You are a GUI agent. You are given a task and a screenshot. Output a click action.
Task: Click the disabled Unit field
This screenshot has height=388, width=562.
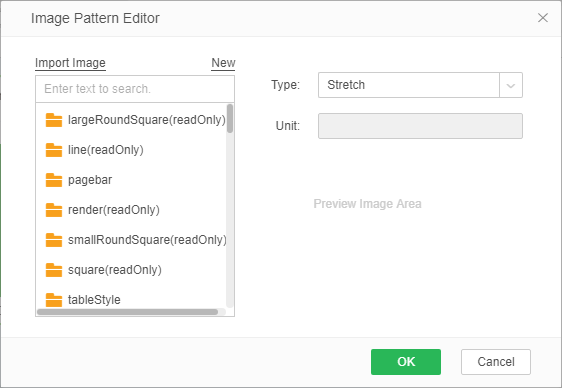click(x=420, y=126)
